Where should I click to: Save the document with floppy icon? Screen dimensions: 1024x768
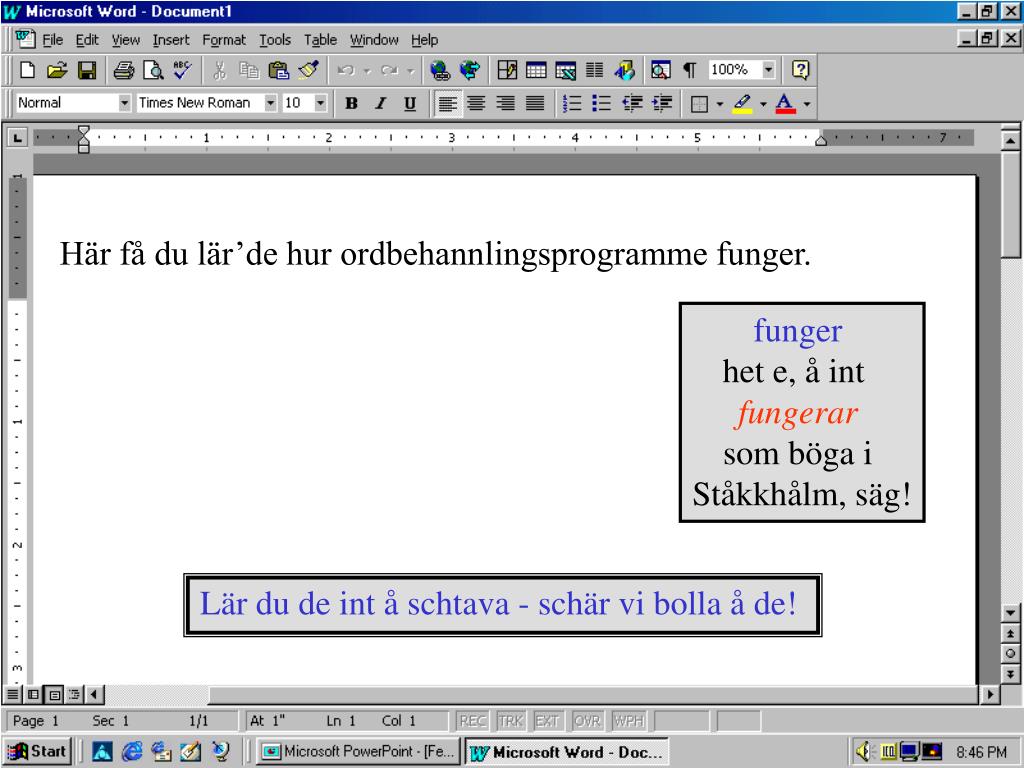(87, 69)
